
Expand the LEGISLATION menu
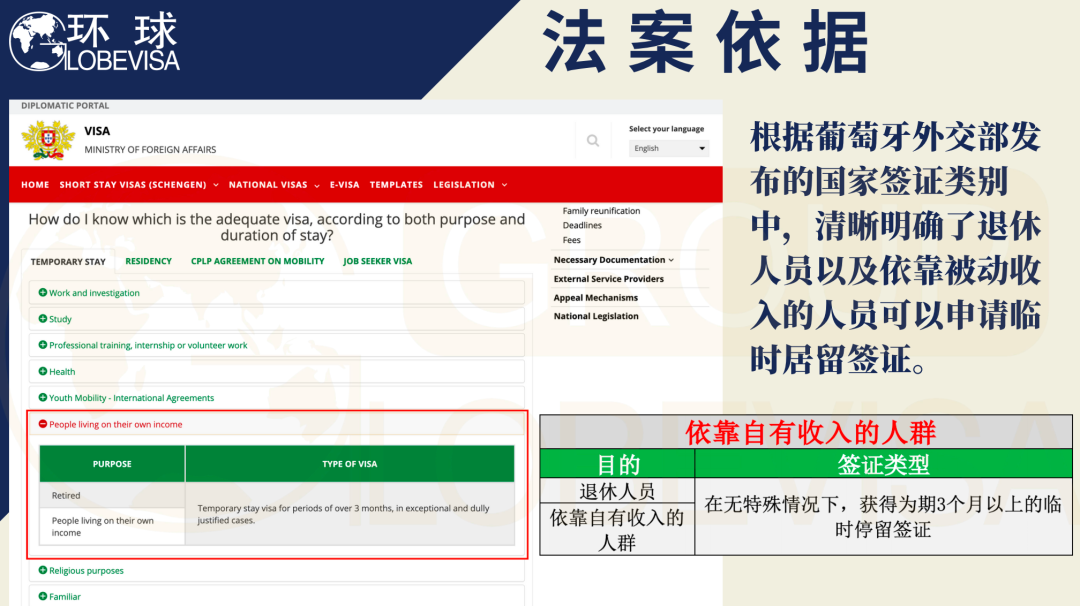(470, 185)
